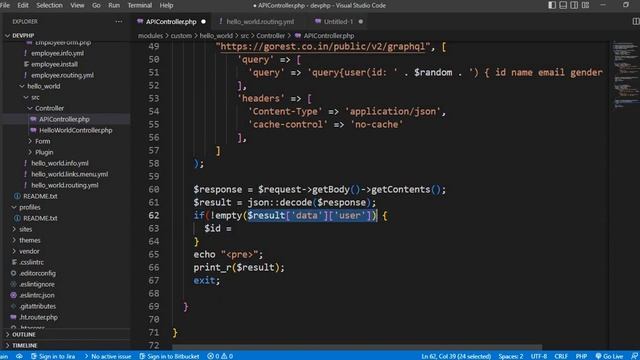Change Spaces: 2 indentation setting
Screen dimensions: 640x360
click(x=511, y=356)
